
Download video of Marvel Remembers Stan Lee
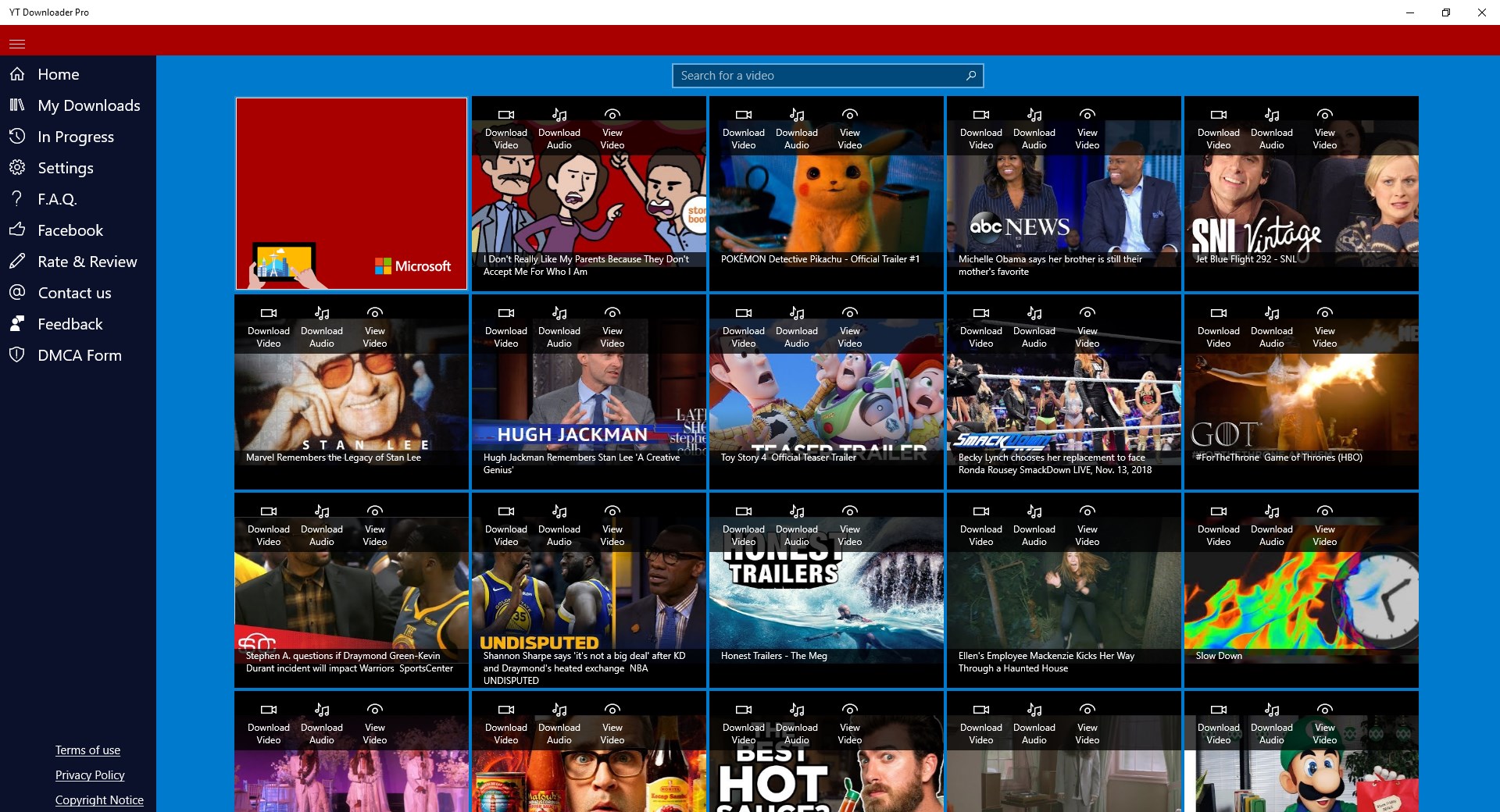pos(269,328)
